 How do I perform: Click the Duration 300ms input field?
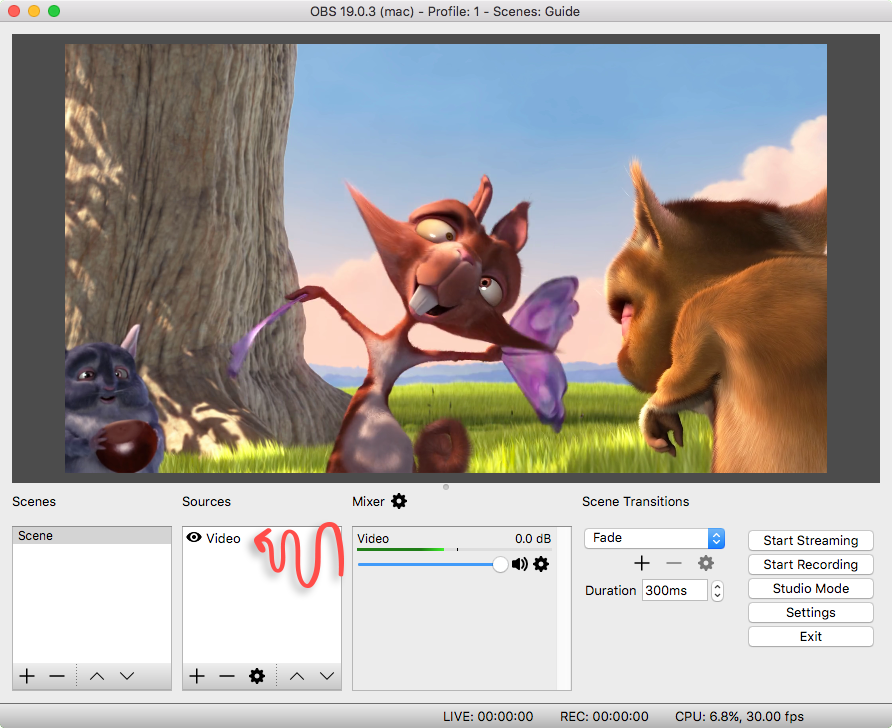click(x=675, y=590)
